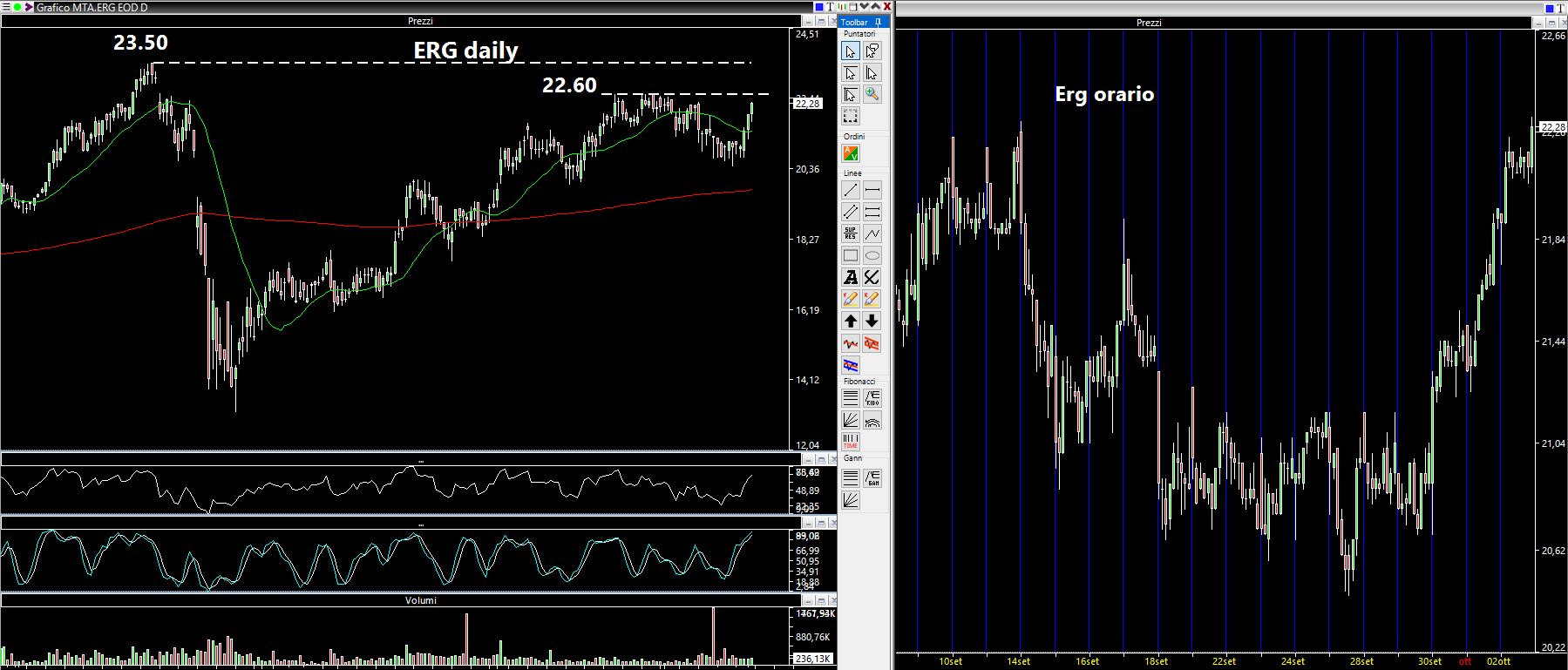Click candlestick chart-type icon in left title bar
The height and width of the screenshot is (670, 1568).
(842, 7)
